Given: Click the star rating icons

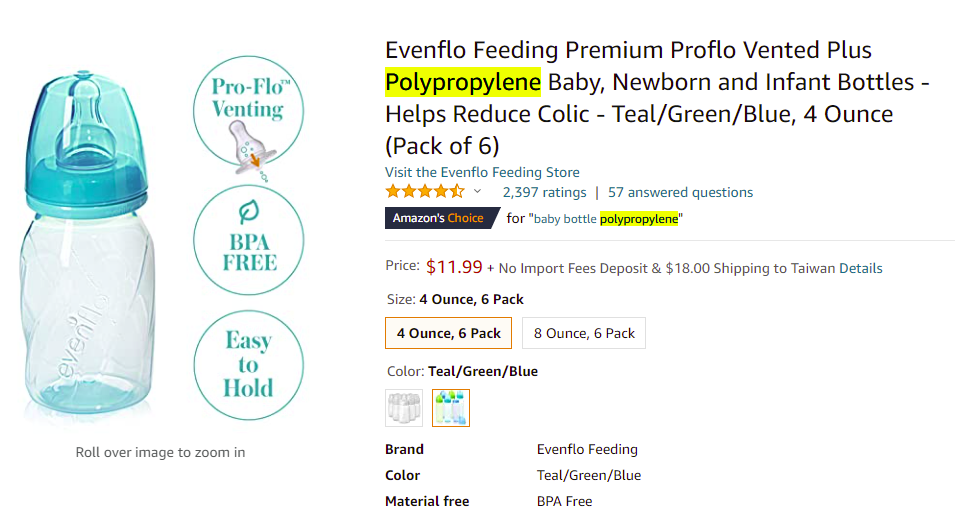Looking at the screenshot, I should click(x=425, y=192).
